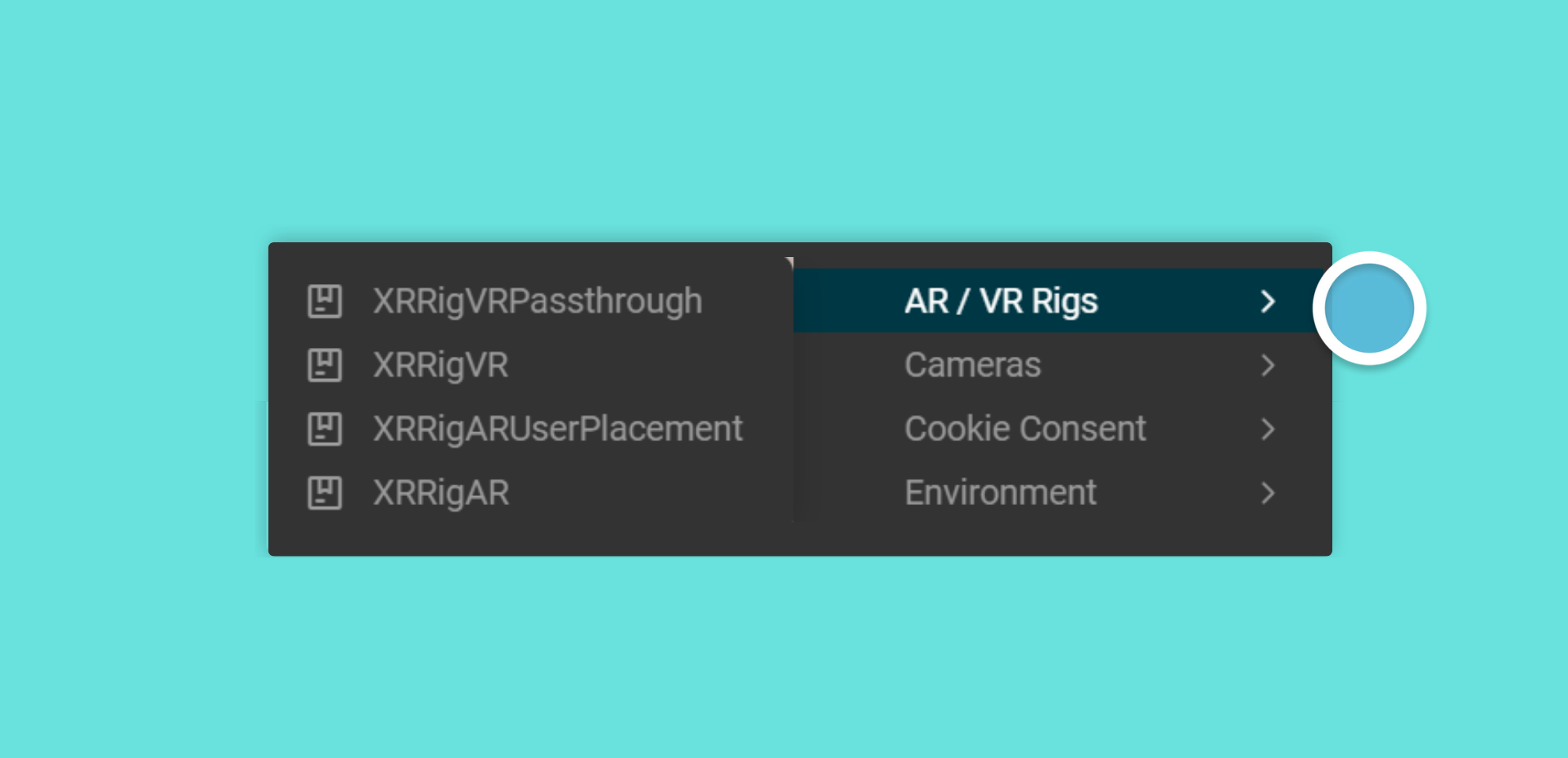The height and width of the screenshot is (758, 1568).
Task: Expand the Cameras chevron arrow
Action: click(1268, 365)
